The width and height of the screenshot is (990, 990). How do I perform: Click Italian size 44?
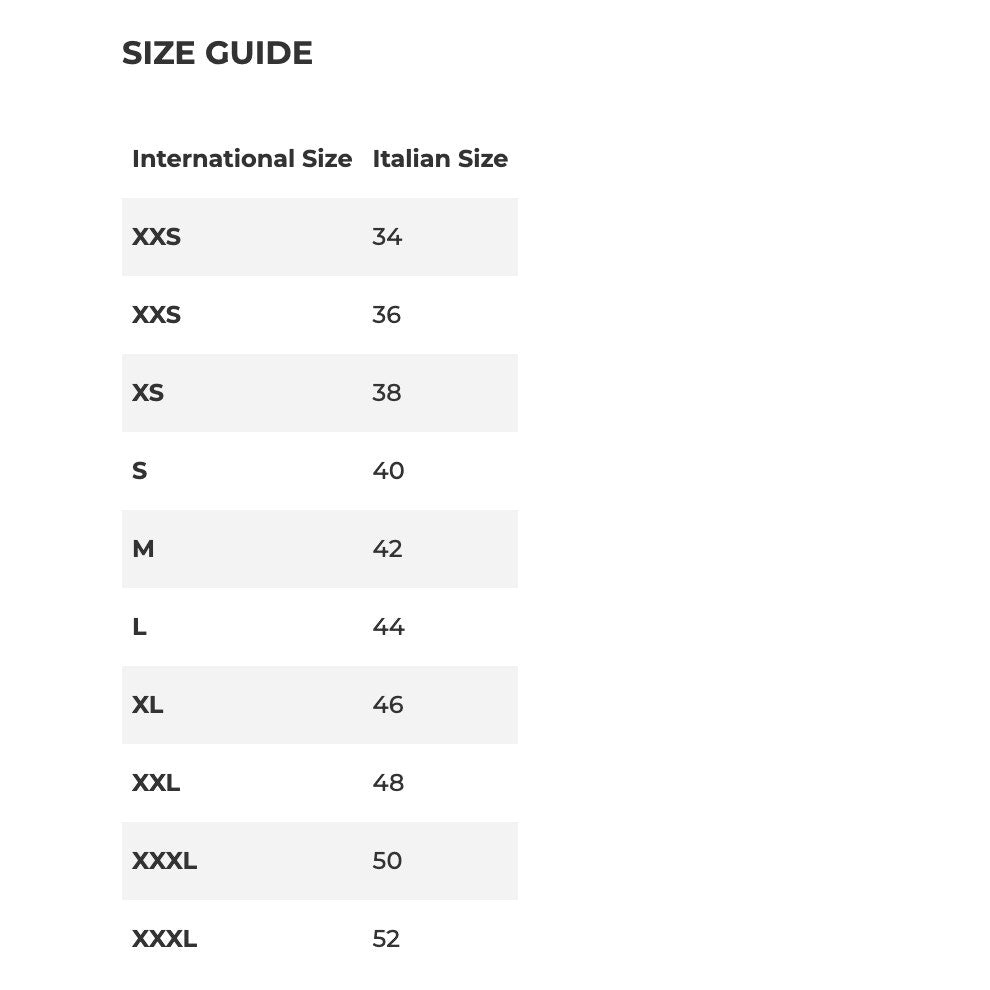coord(388,626)
